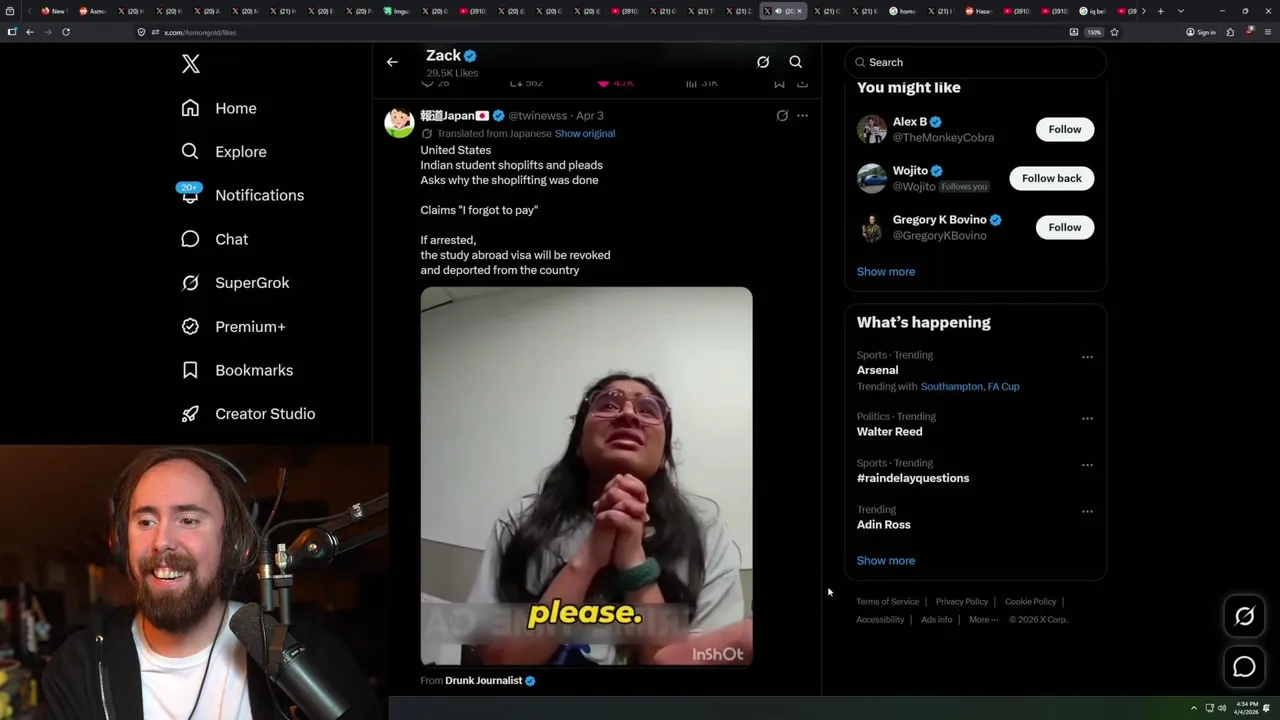The image size is (1280, 720).
Task: Open SuperGrok icon in sidebar
Action: (190, 283)
